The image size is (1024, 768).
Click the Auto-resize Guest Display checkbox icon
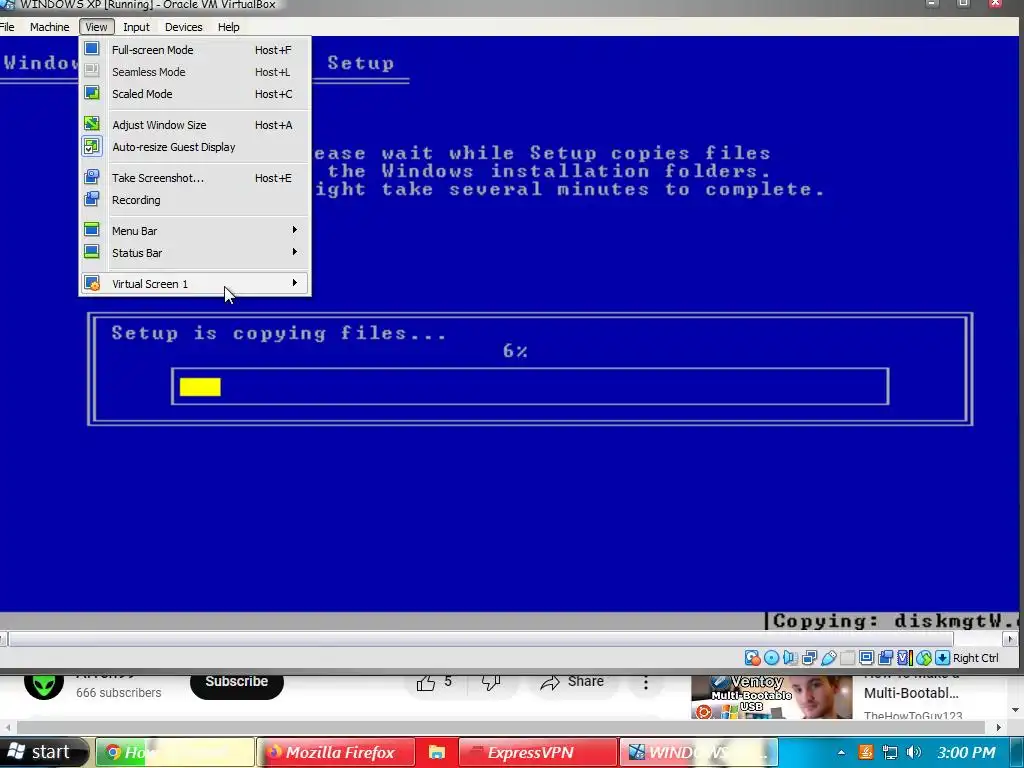point(92,146)
